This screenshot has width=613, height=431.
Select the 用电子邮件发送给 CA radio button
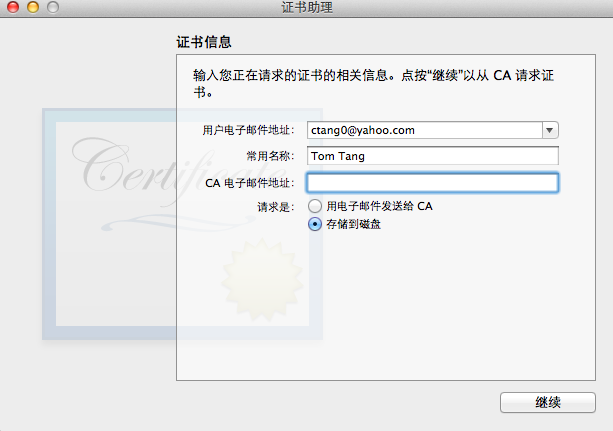[x=315, y=206]
